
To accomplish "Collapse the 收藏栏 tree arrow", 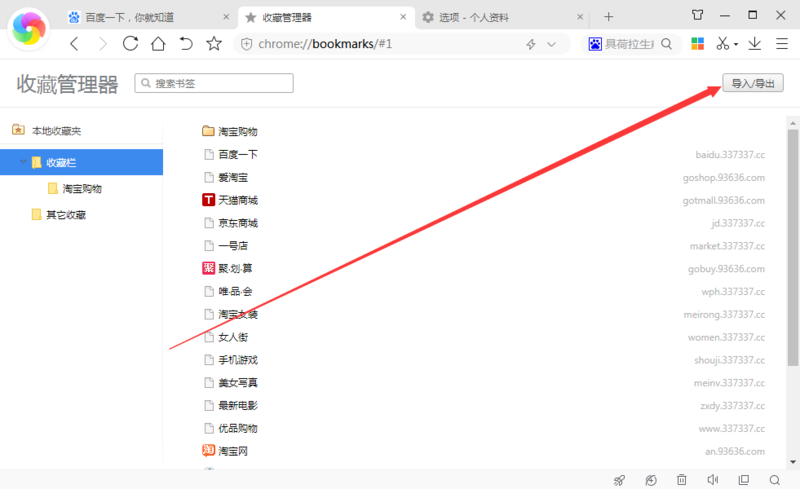I will point(23,162).
